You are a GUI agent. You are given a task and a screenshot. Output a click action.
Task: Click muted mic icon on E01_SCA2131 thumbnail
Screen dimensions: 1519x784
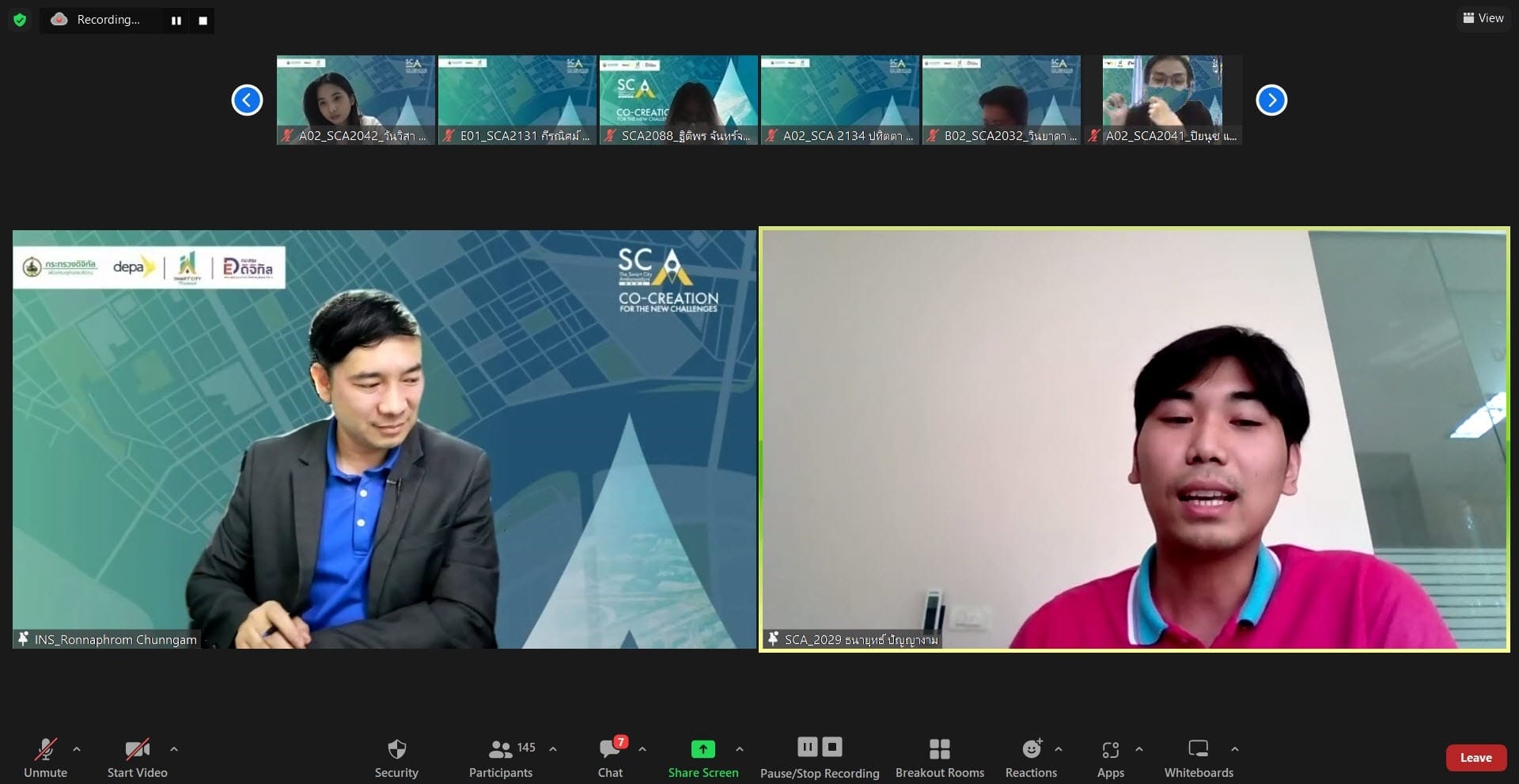(x=449, y=136)
